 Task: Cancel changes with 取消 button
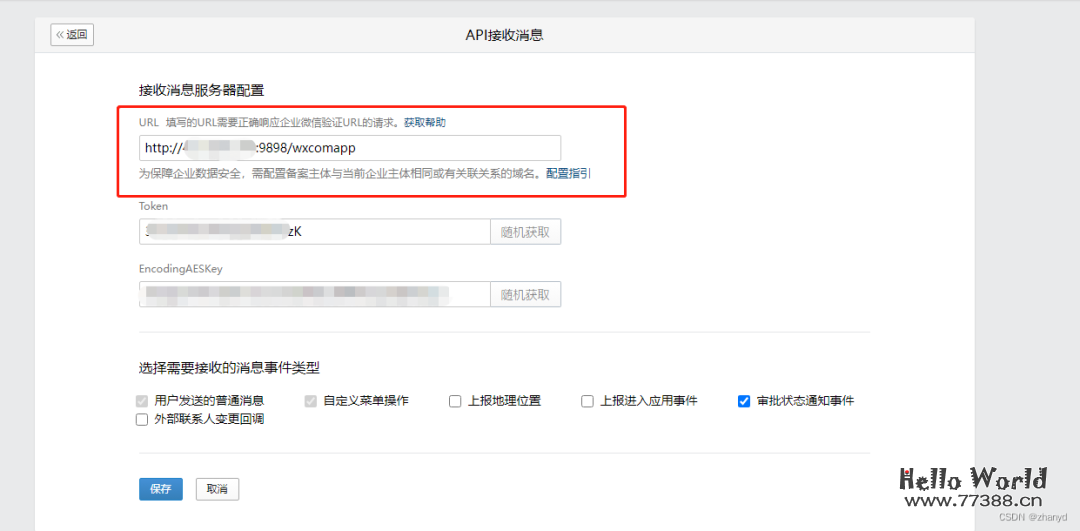click(217, 489)
